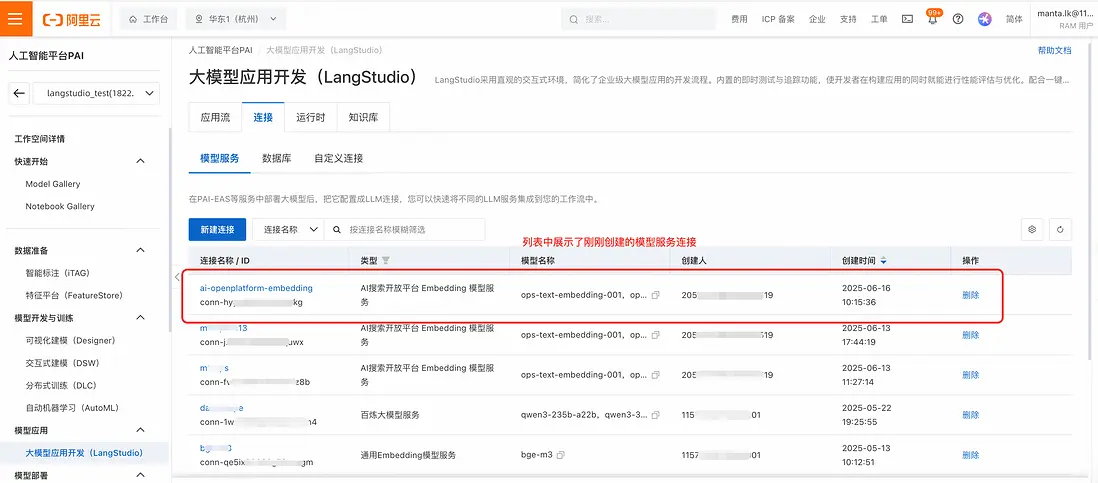Open the manta.lk account menu
The height and width of the screenshot is (483, 1098).
point(1065,19)
